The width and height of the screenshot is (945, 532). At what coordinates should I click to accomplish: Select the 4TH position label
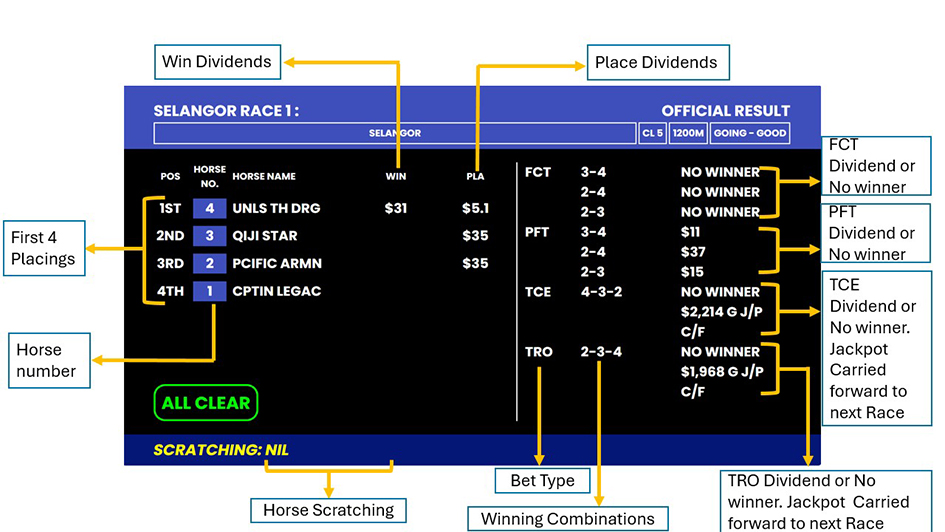point(170,291)
